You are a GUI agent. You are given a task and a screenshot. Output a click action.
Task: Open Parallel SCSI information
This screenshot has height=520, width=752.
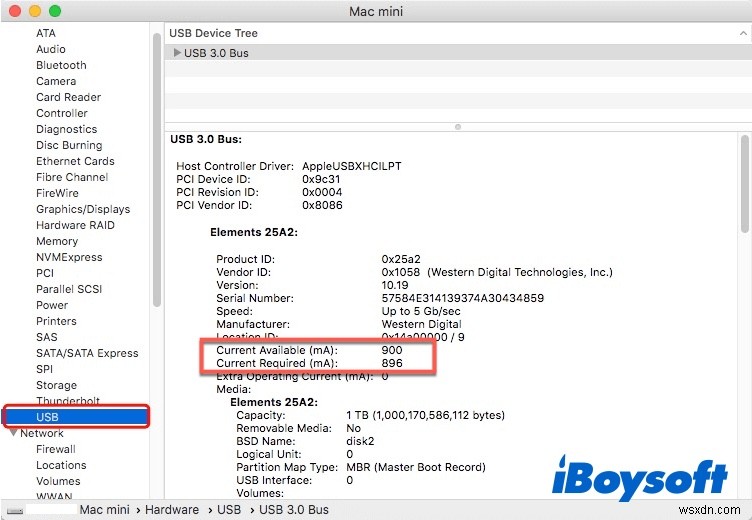point(69,289)
